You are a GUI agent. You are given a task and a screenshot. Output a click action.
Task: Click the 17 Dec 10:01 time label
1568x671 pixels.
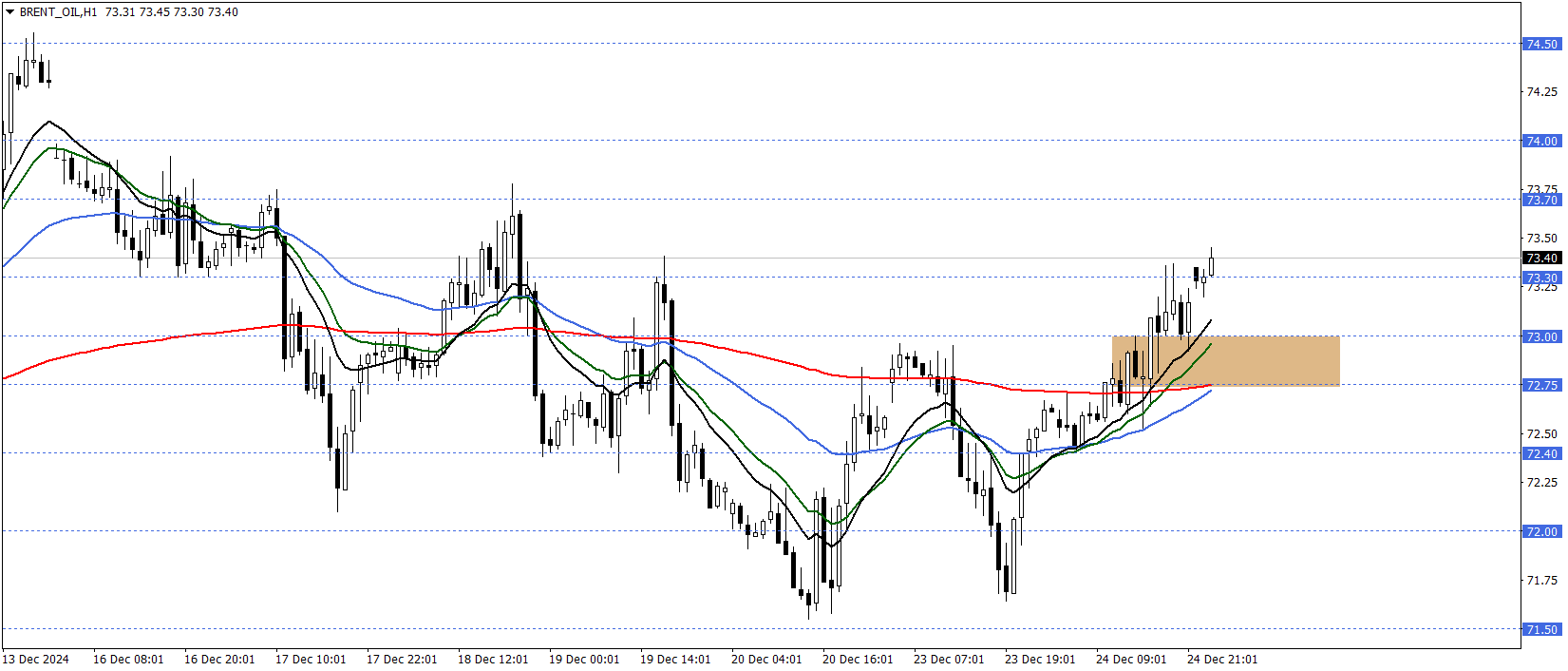tap(311, 660)
